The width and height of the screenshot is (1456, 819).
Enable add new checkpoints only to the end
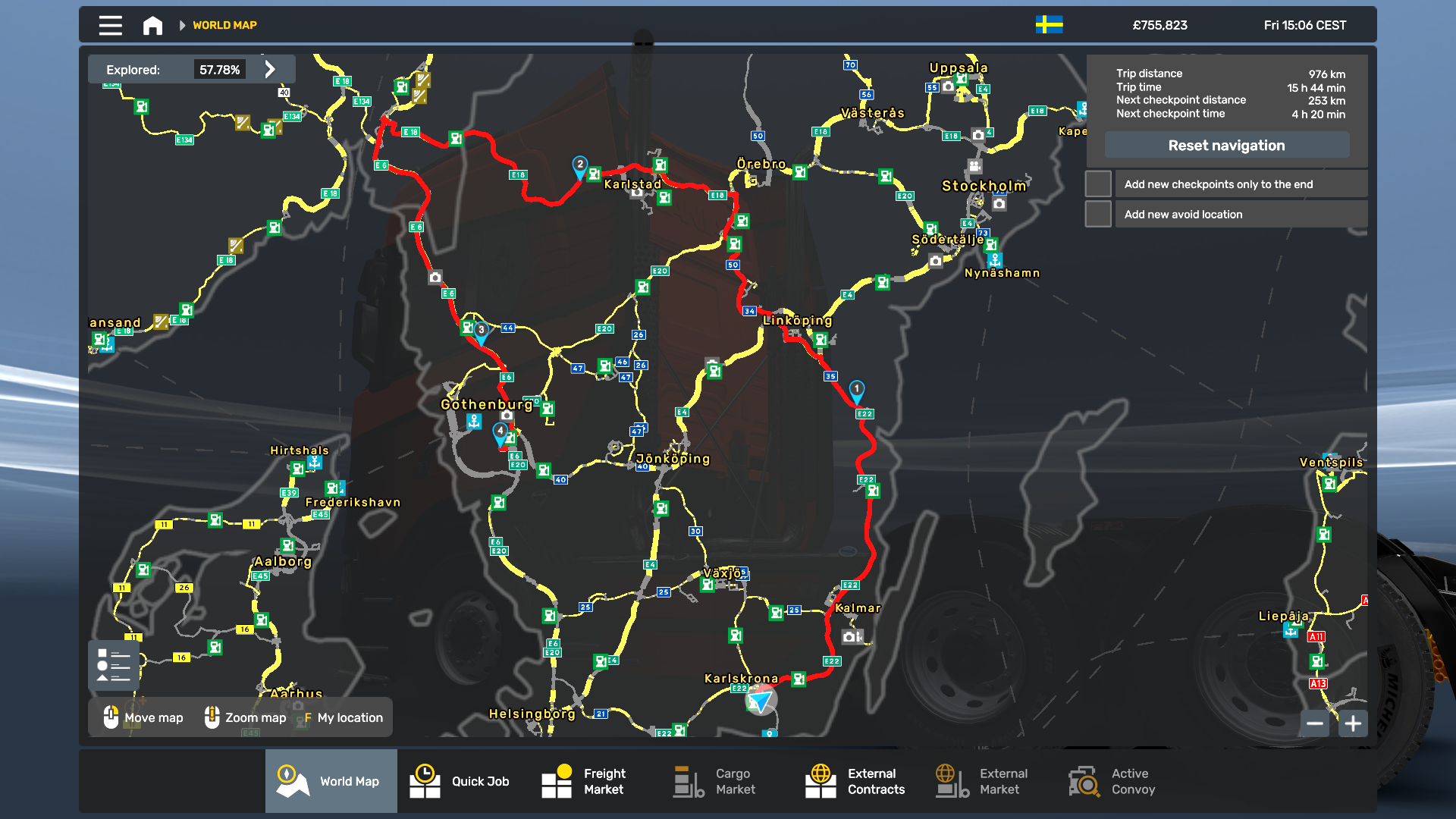coord(1098,184)
